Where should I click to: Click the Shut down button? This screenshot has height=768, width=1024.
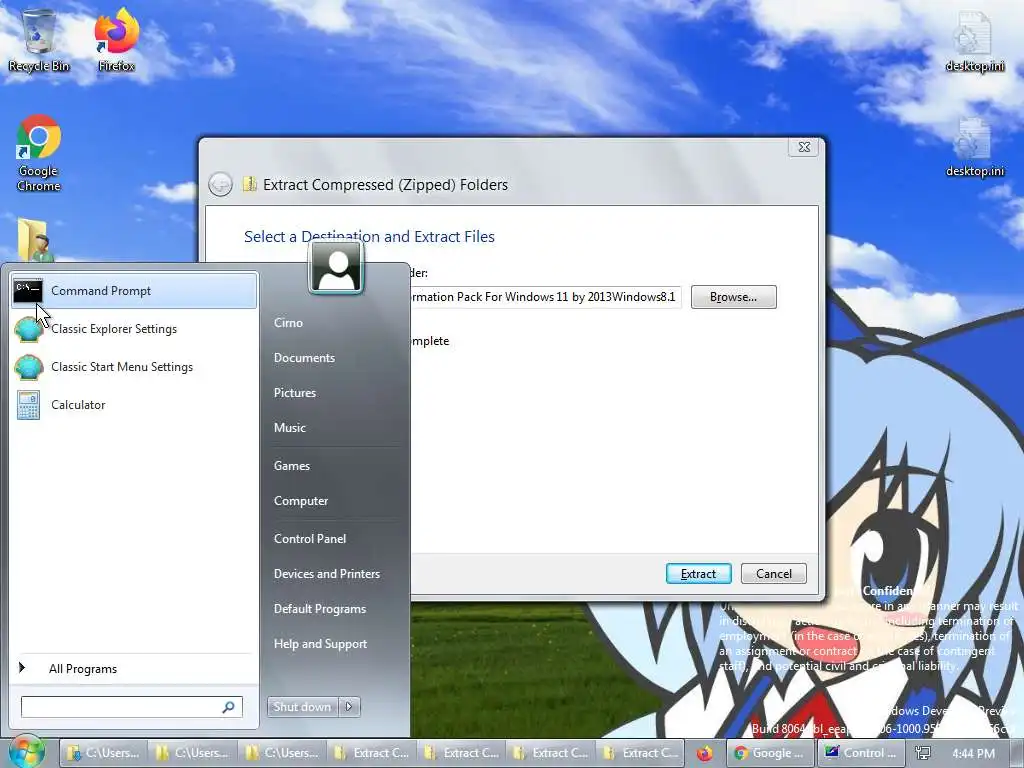coord(303,707)
